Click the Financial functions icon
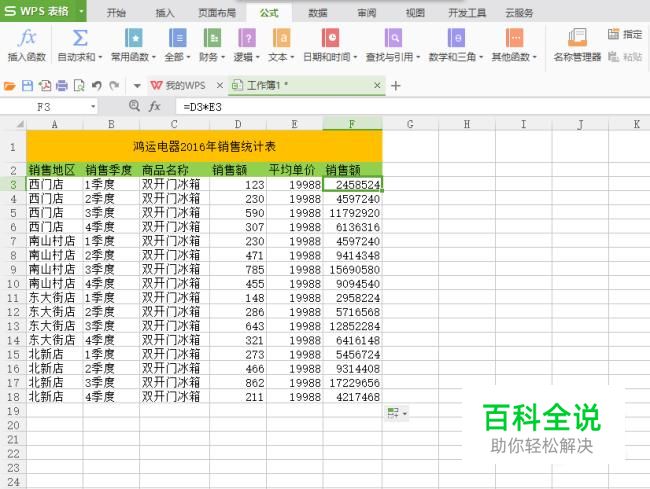650x489 pixels. tap(212, 38)
